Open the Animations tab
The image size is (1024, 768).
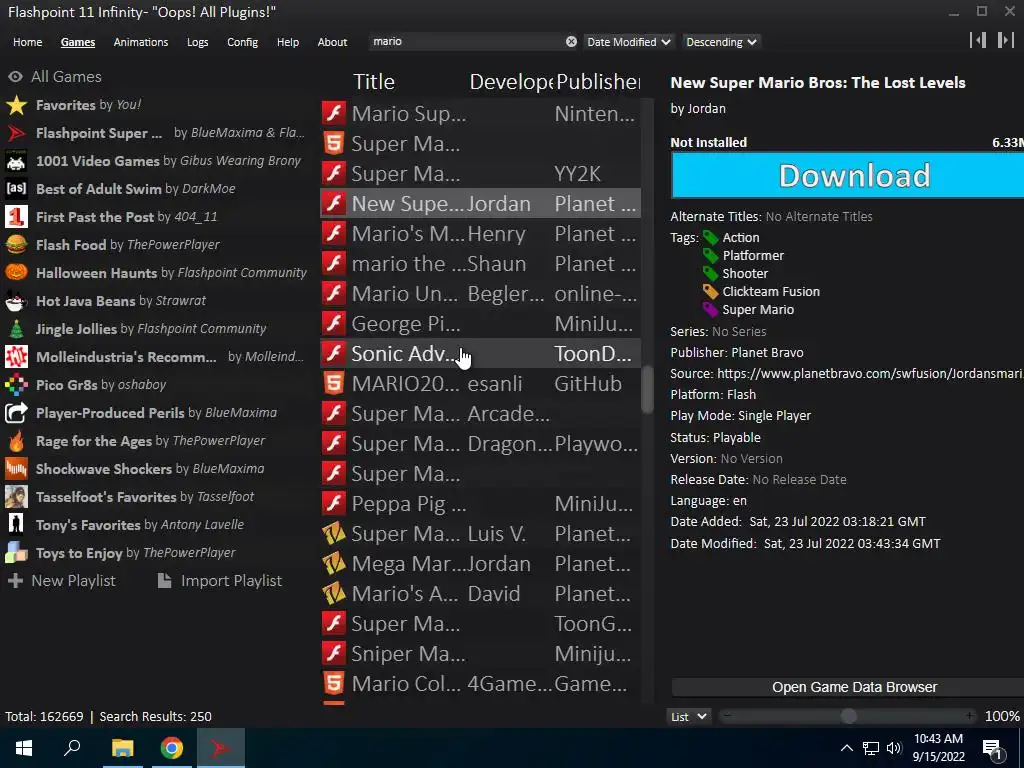click(x=140, y=42)
